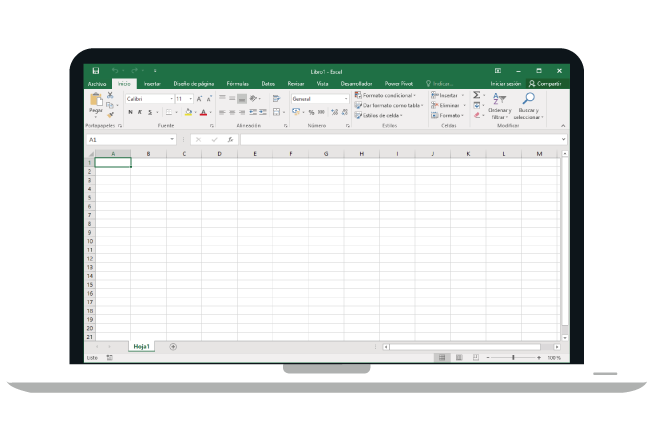Add a new sheet with plus icon
This screenshot has height=425, width=652.
point(173,346)
